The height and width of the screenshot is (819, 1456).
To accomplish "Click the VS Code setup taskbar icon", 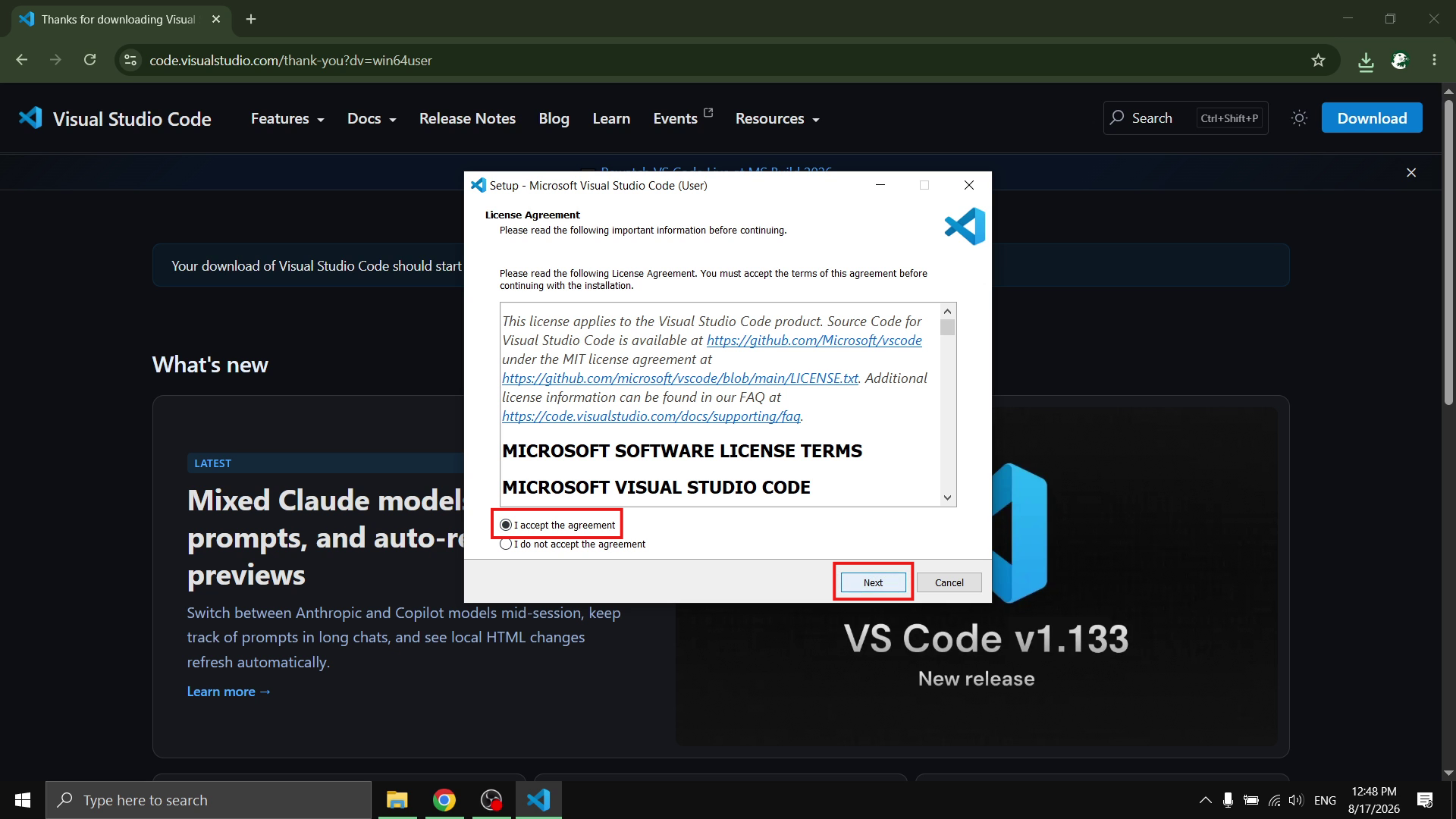I will click(x=538, y=800).
